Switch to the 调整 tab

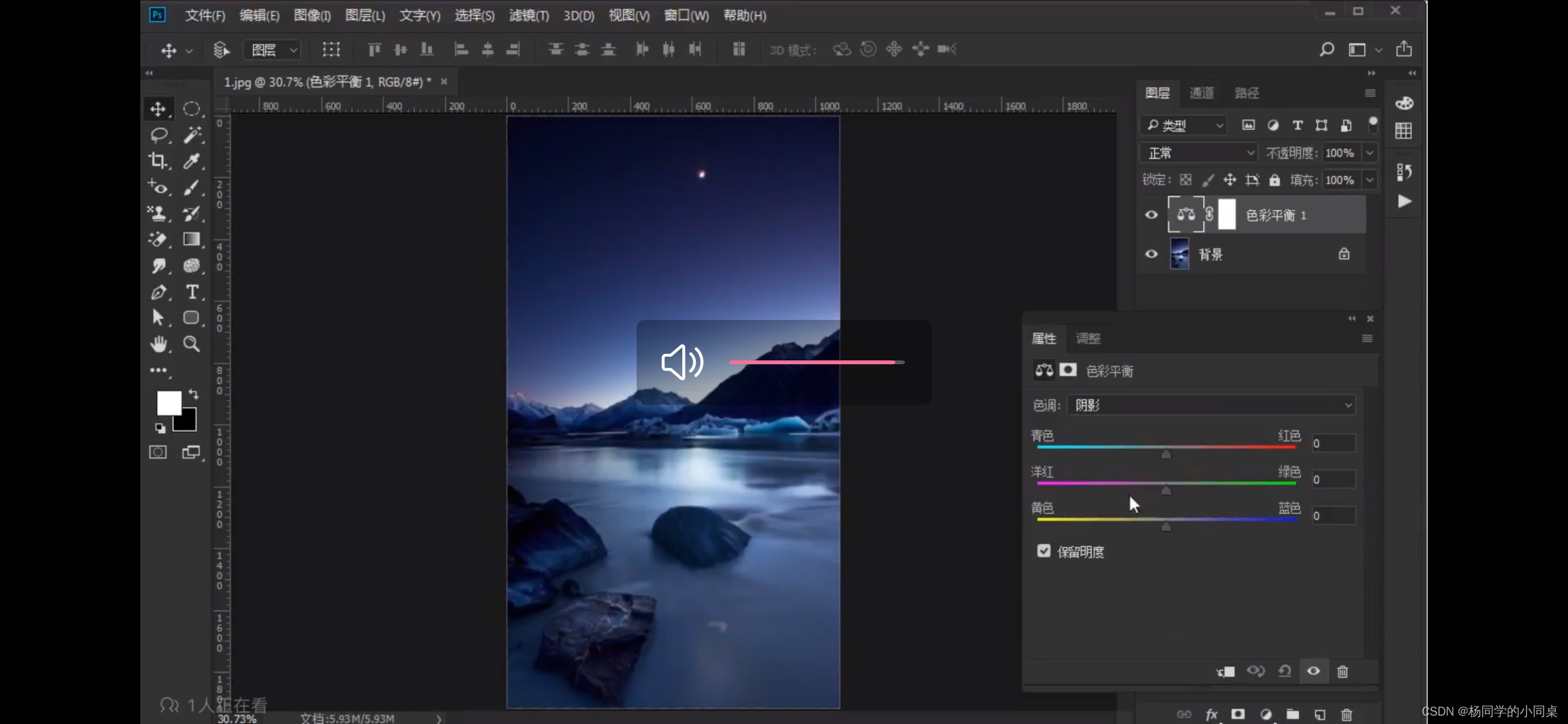tap(1088, 339)
